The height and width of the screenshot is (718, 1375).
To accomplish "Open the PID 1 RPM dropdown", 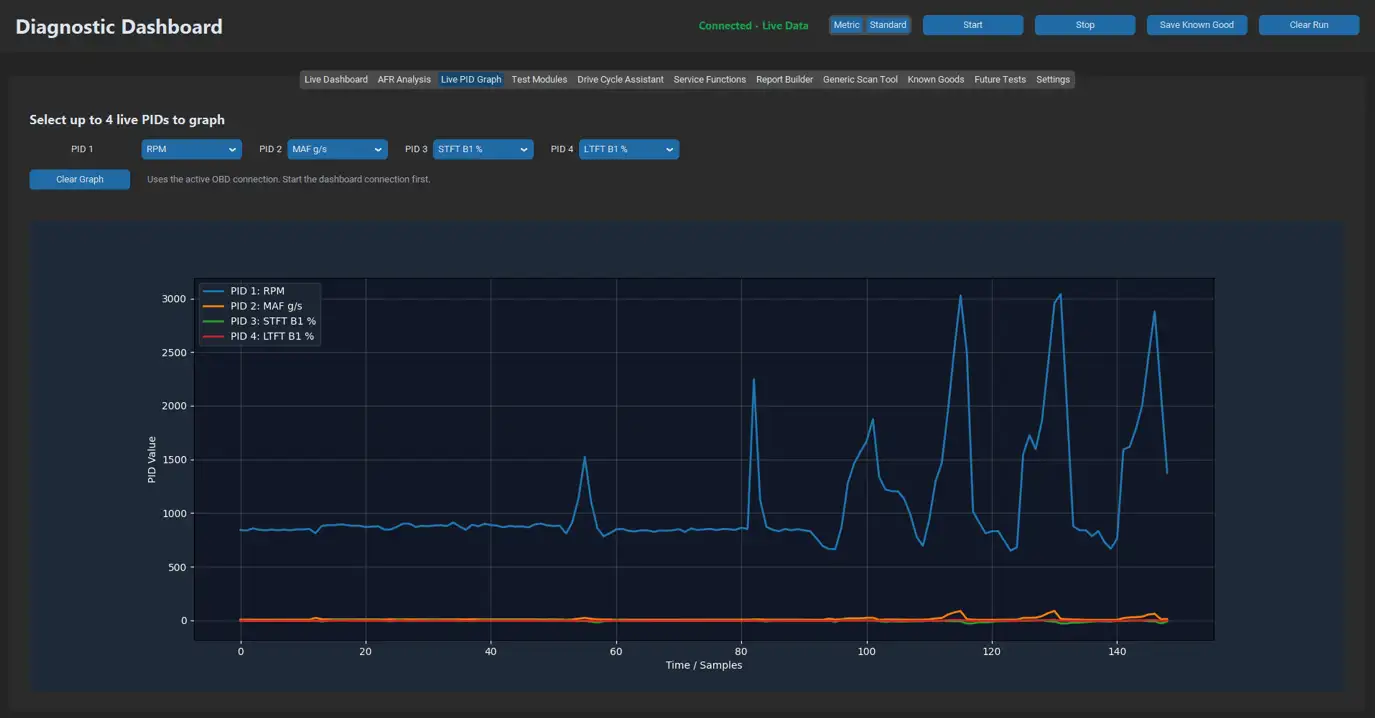I will pos(191,149).
